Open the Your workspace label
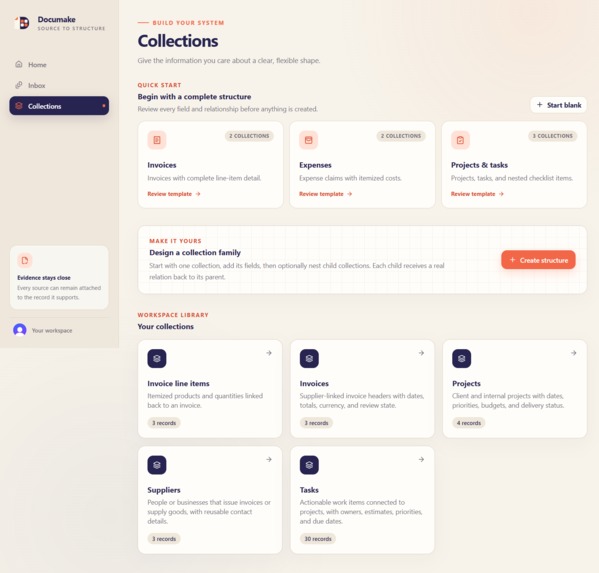The height and width of the screenshot is (573, 599). [52, 330]
